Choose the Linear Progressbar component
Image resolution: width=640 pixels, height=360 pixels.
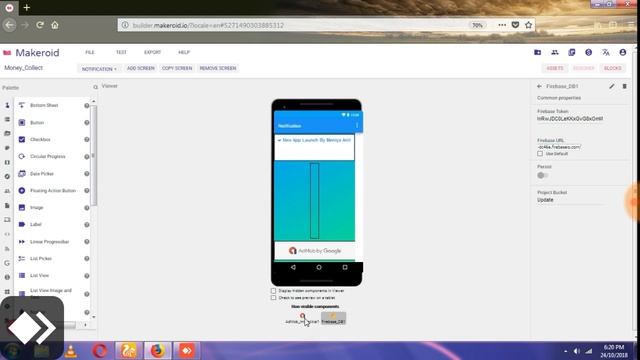(x=49, y=242)
